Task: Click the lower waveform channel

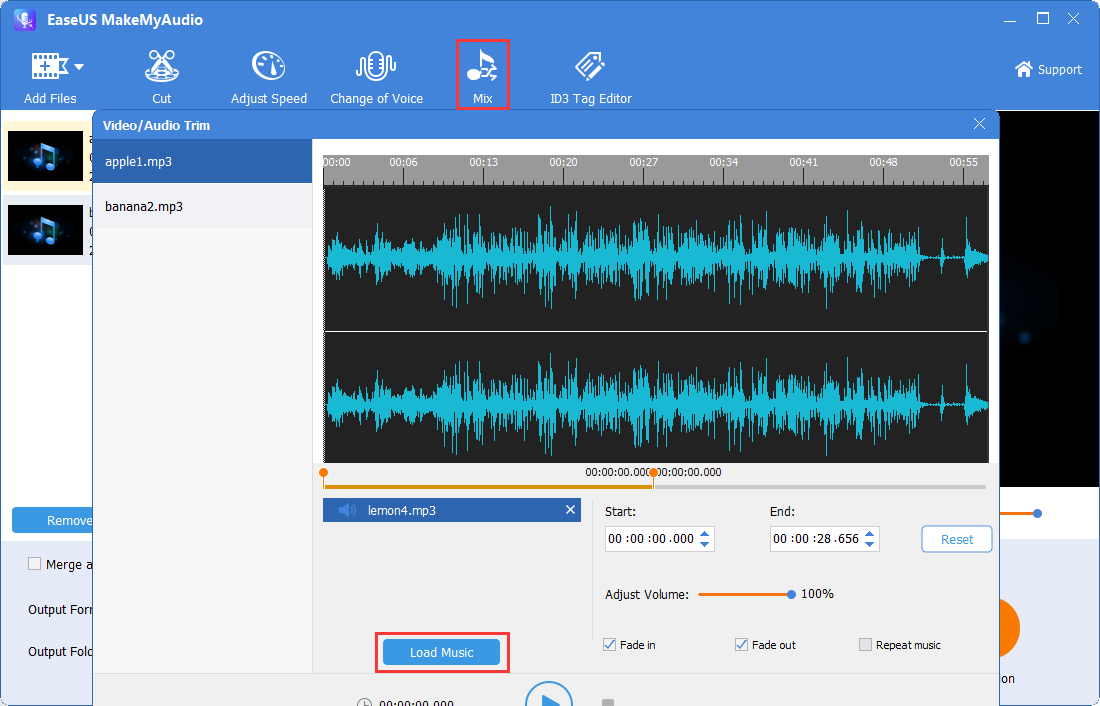Action: [656, 398]
